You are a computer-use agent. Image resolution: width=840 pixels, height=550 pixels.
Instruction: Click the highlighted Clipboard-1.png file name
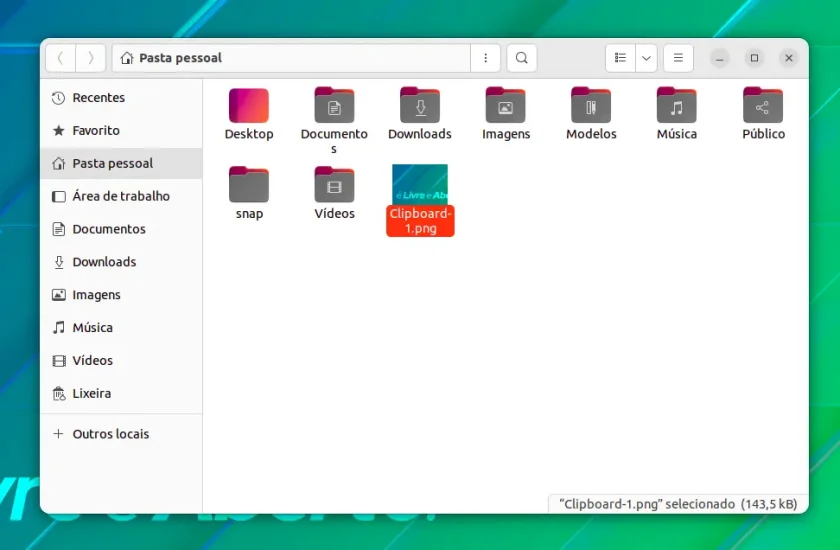[x=421, y=221]
